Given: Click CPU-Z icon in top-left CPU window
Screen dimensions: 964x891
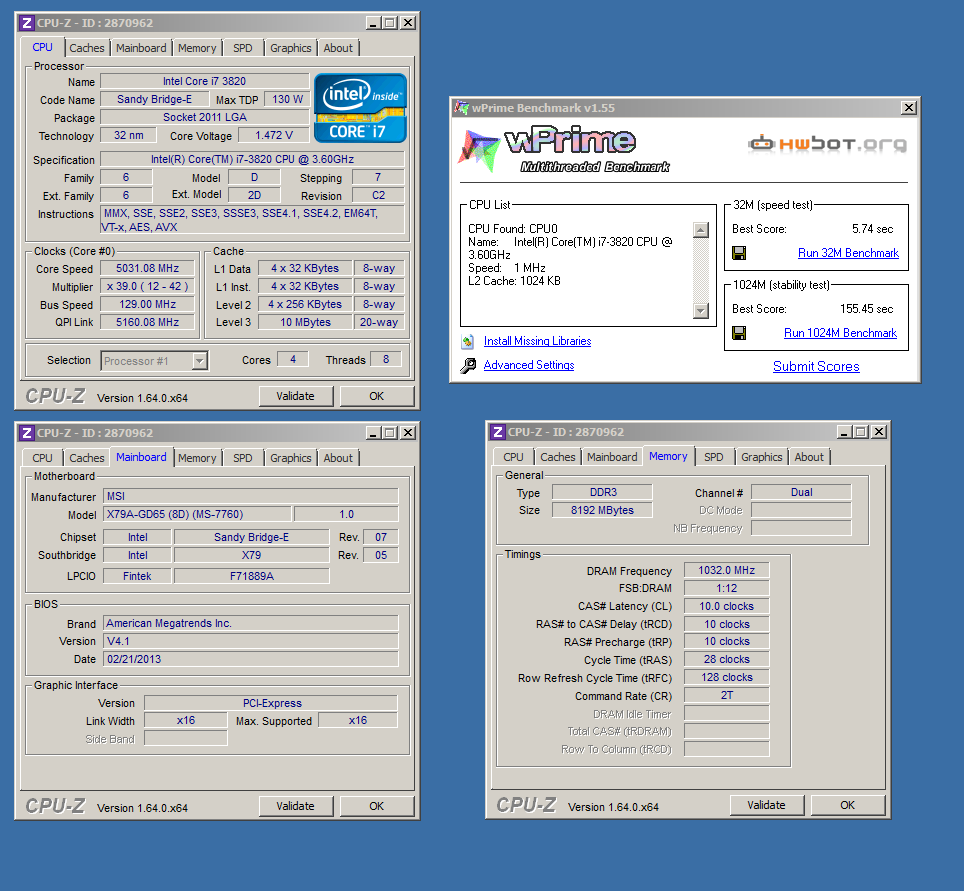Looking at the screenshot, I should 26,23.
